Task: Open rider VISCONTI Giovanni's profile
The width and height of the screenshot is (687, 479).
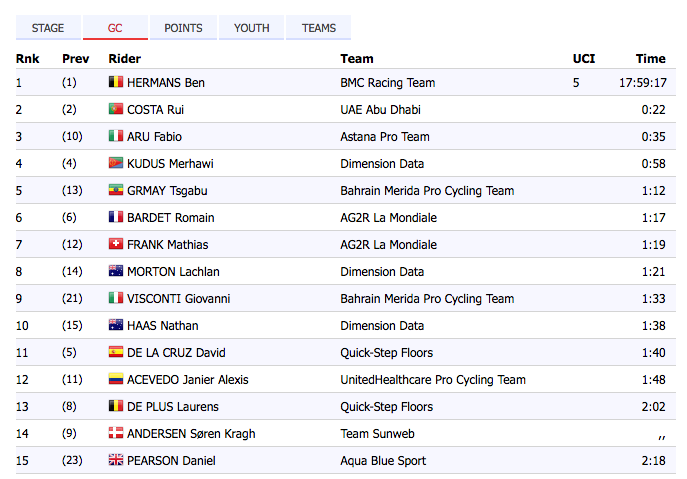Action: point(177,299)
